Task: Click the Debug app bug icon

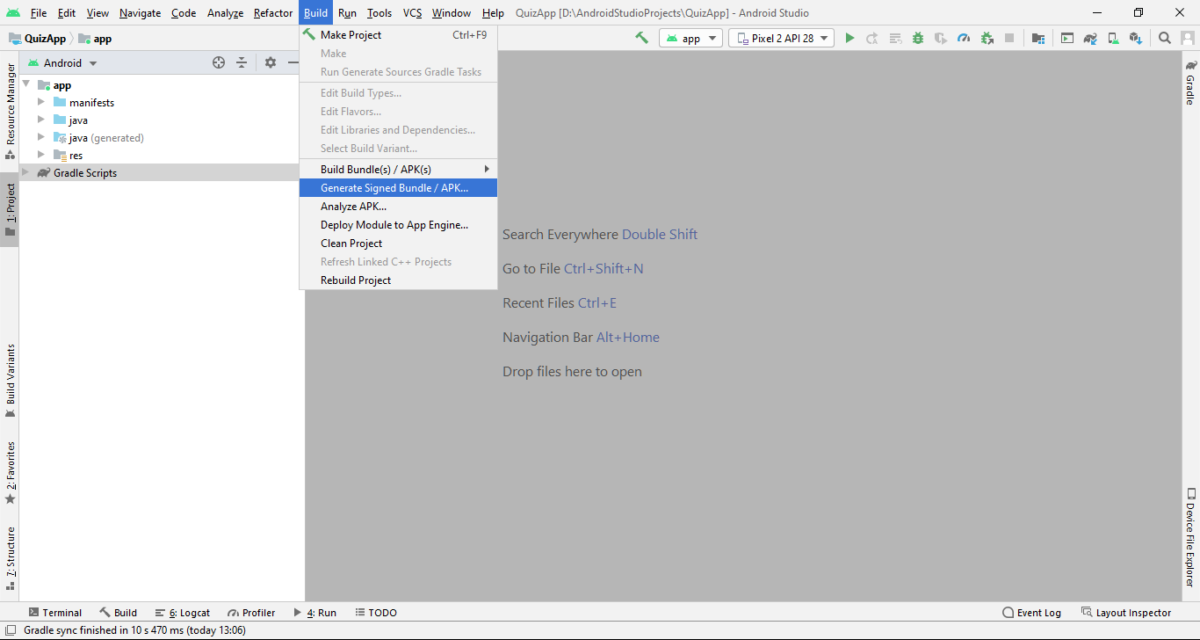Action: (x=918, y=38)
